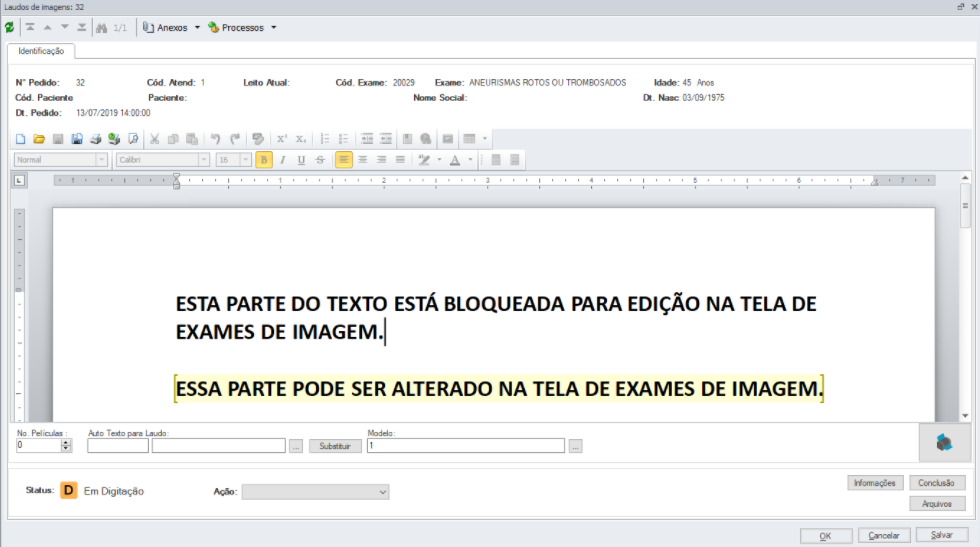
Task: Increase paragraph indent
Action: click(386, 139)
